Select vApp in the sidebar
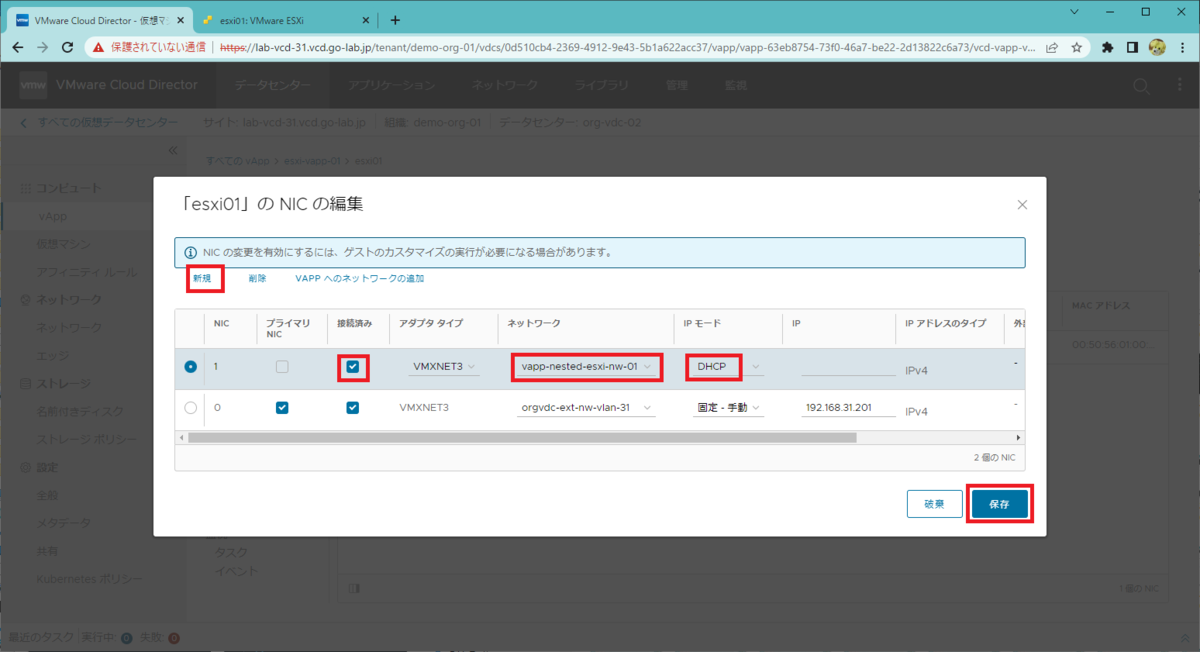This screenshot has width=1200, height=652. [x=54, y=216]
